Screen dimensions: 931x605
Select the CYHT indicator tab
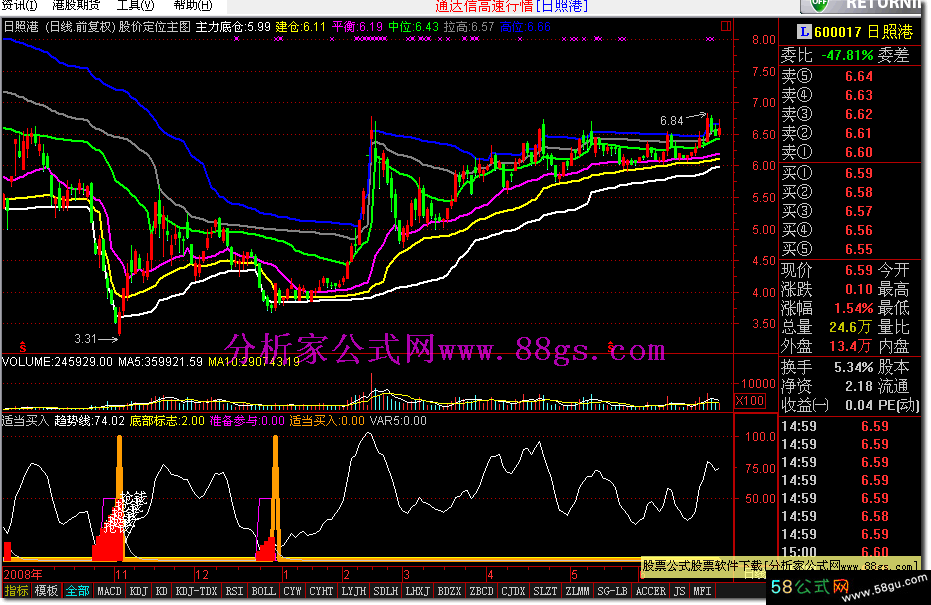pyautogui.click(x=321, y=591)
